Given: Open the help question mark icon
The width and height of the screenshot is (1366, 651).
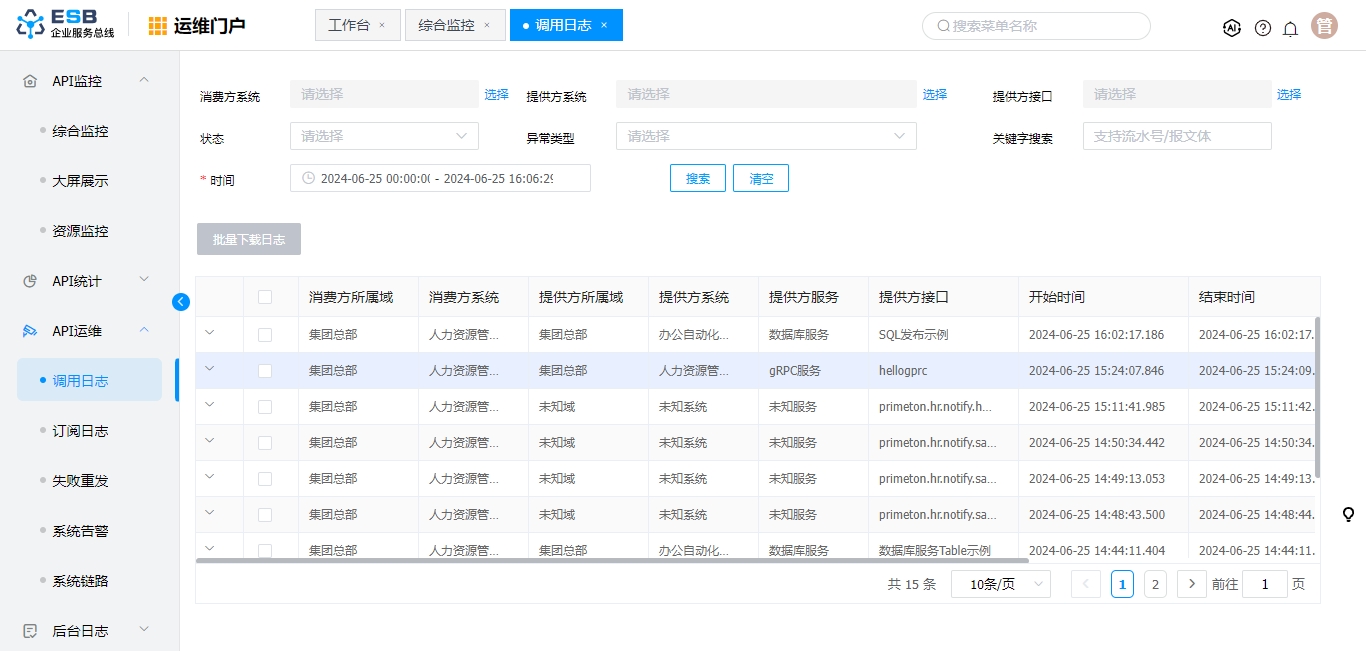Looking at the screenshot, I should pos(1263,28).
